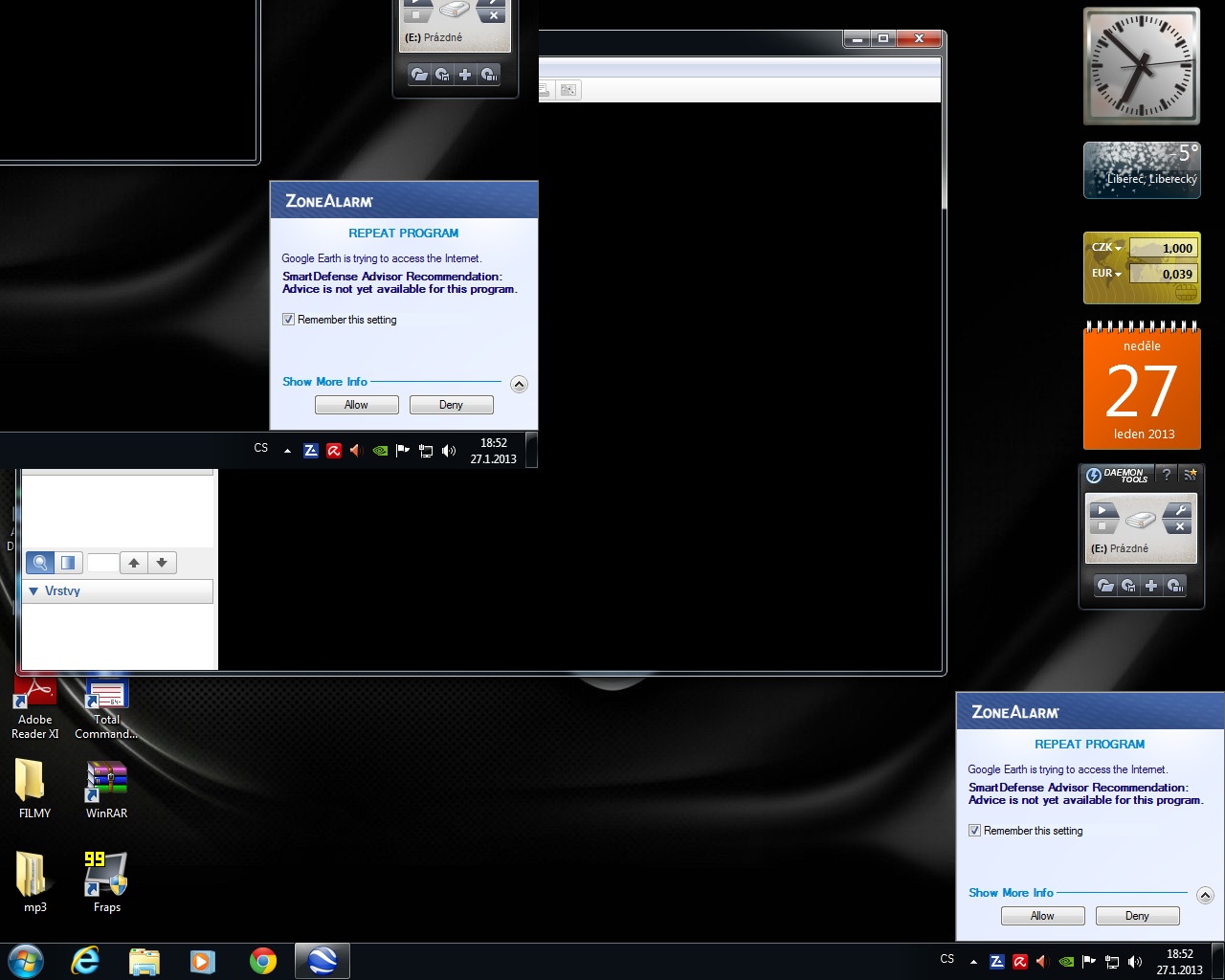This screenshot has height=980, width=1225.
Task: Open the CZK currency dropdown in the currency gadget
Action: pos(1106,248)
